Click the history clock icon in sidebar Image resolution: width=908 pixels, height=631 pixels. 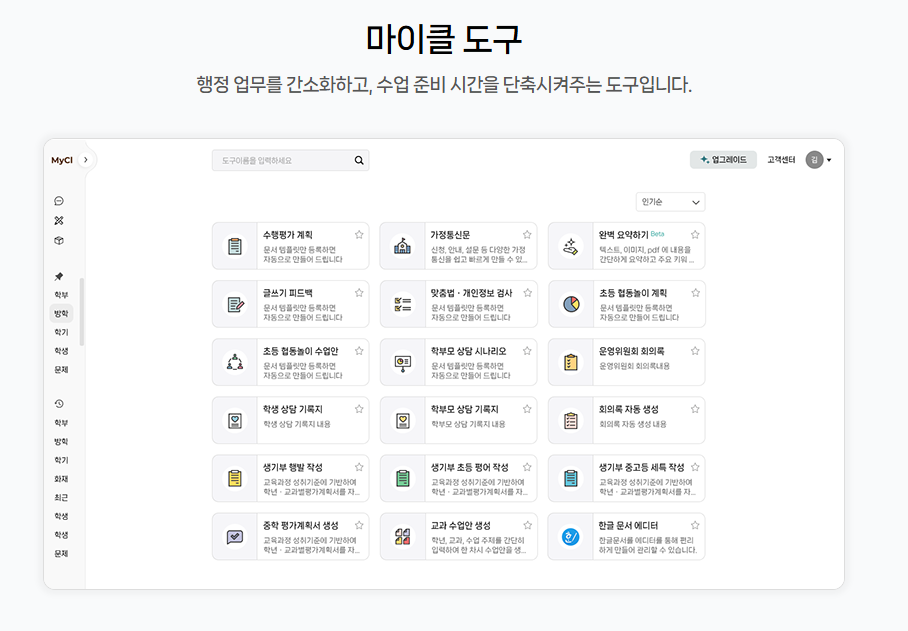pyautogui.click(x=59, y=404)
